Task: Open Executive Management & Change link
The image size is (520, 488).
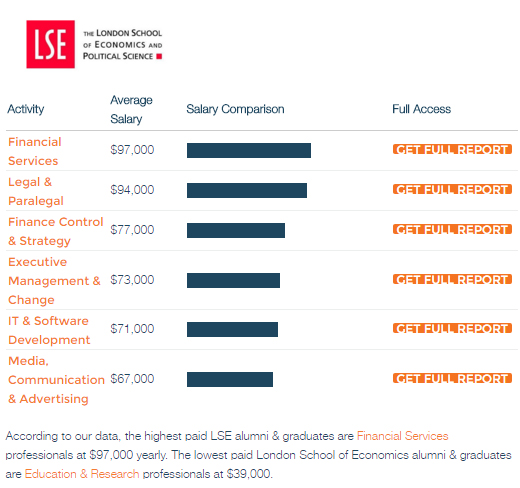Action: (54, 281)
